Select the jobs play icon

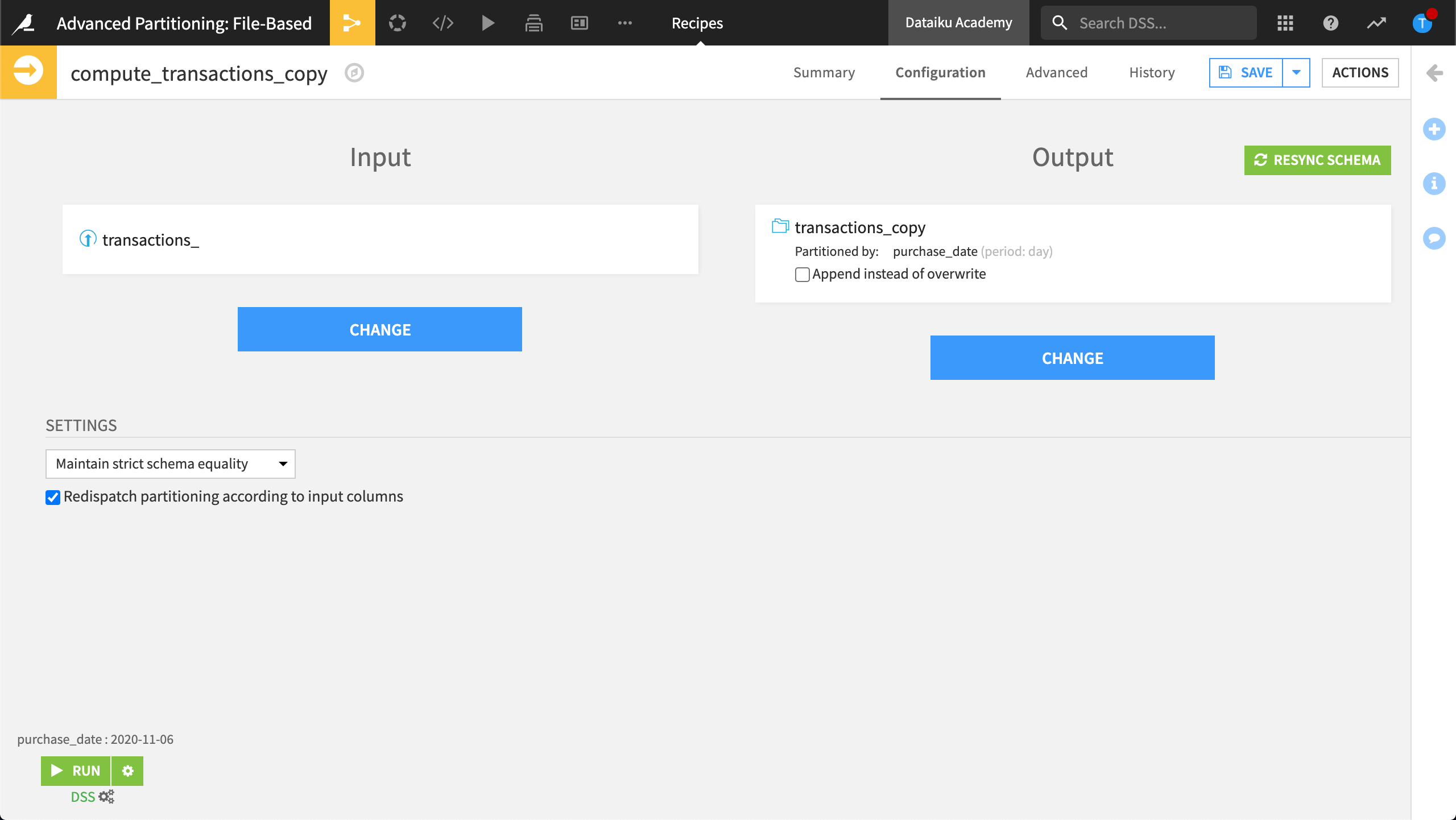click(488, 23)
